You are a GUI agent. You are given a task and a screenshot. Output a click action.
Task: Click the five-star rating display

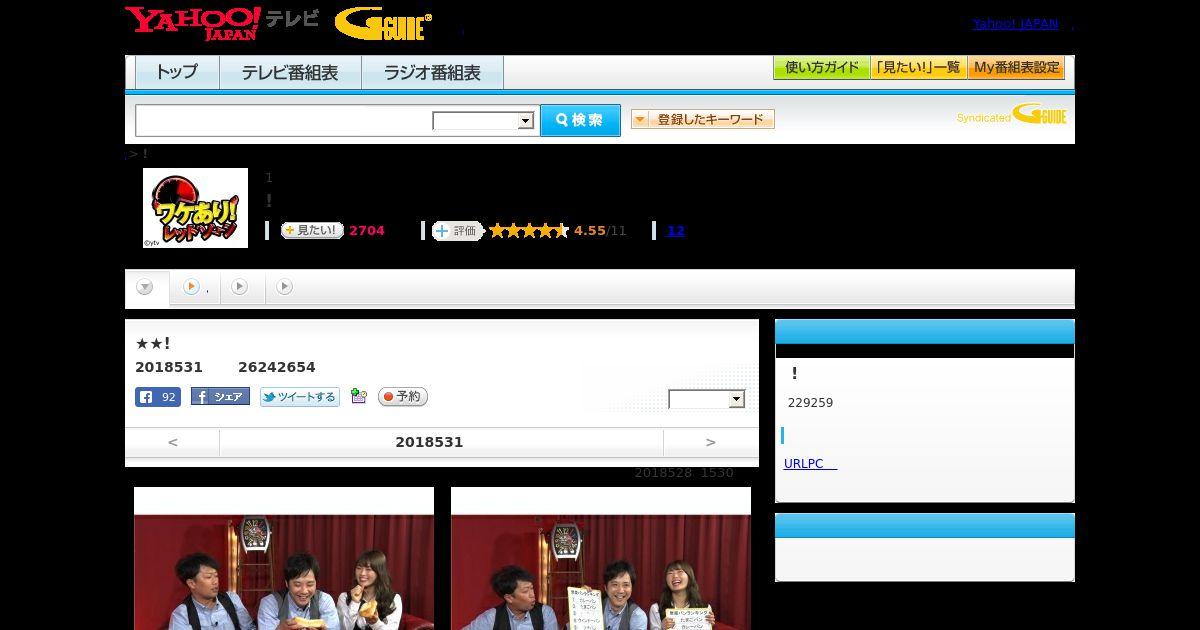pos(528,231)
